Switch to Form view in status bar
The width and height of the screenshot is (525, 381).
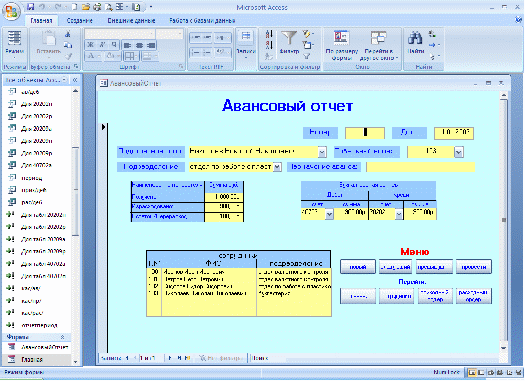point(472,372)
